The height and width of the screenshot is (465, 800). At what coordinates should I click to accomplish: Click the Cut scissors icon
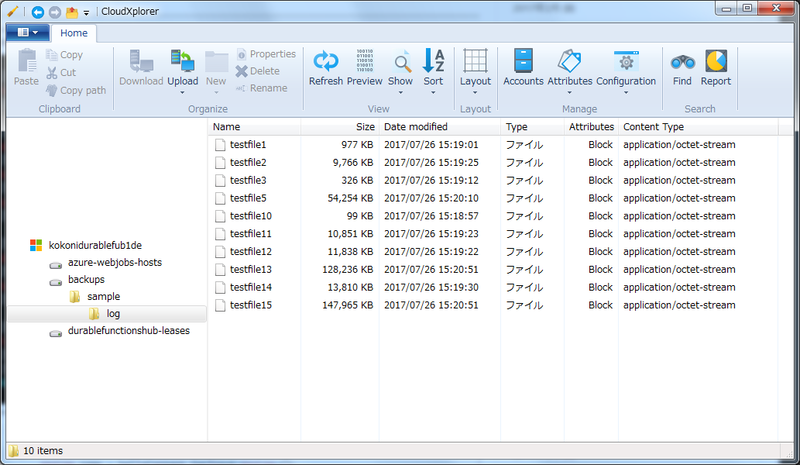tap(52, 72)
